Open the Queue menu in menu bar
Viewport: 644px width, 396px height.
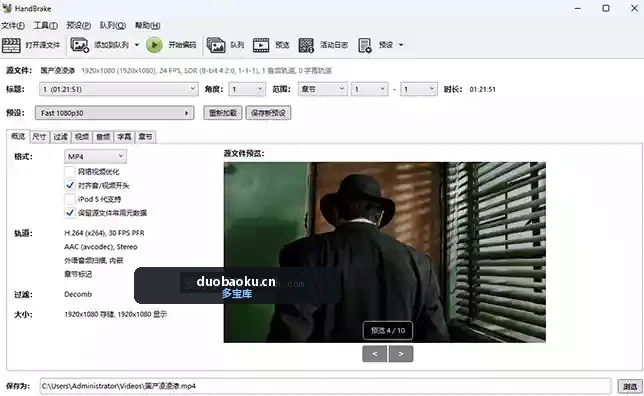point(113,25)
